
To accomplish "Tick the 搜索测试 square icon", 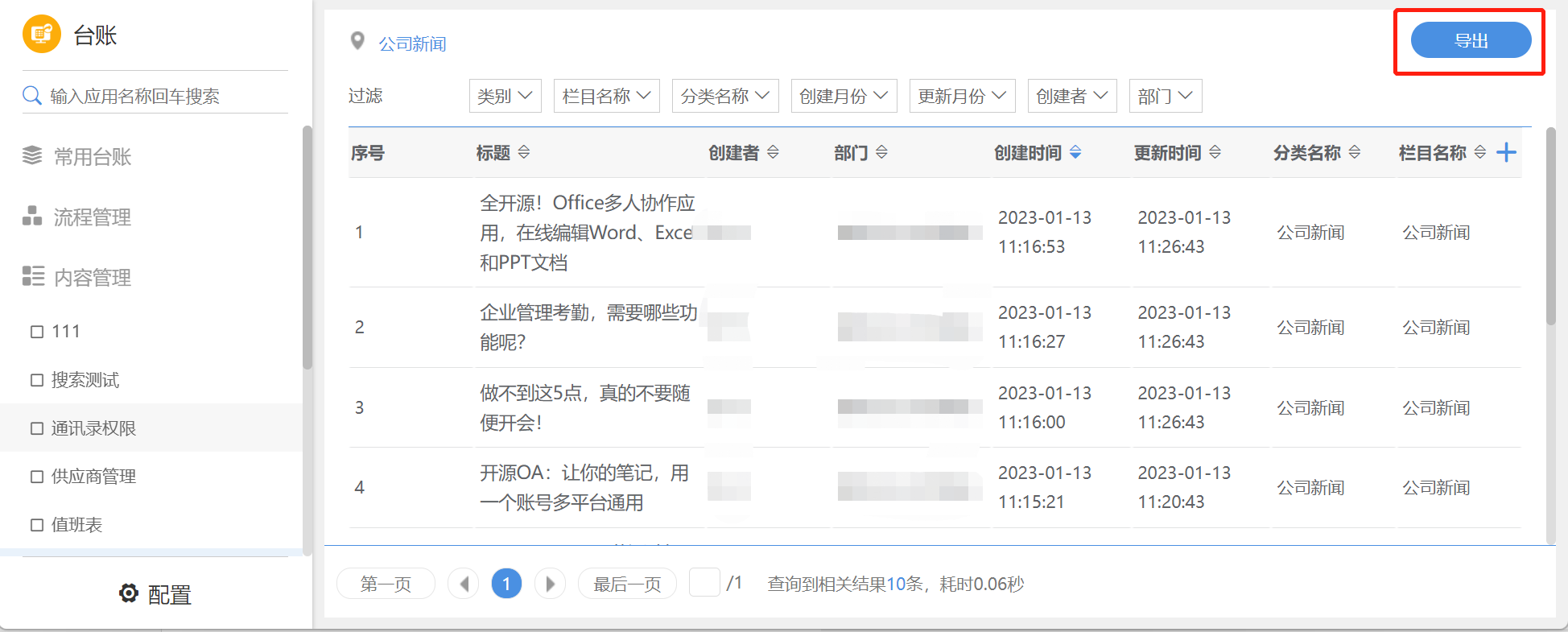I will 37,380.
